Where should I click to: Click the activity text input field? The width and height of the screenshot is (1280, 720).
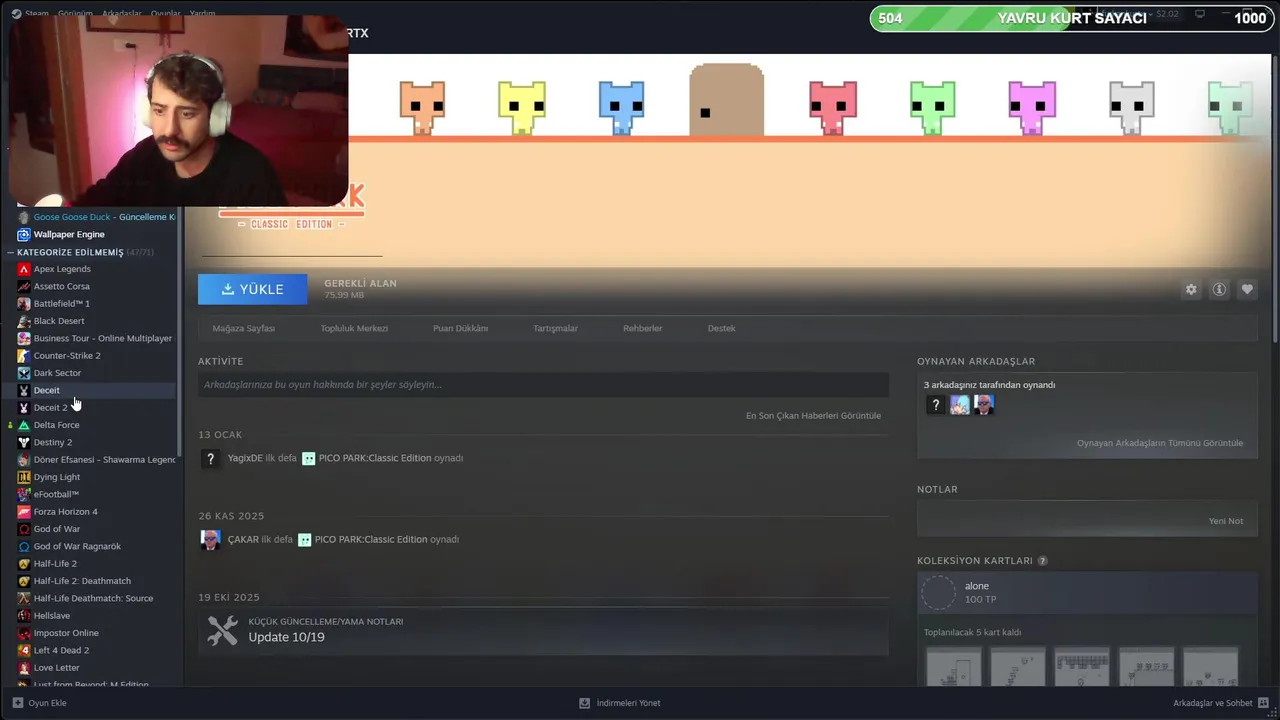543,385
